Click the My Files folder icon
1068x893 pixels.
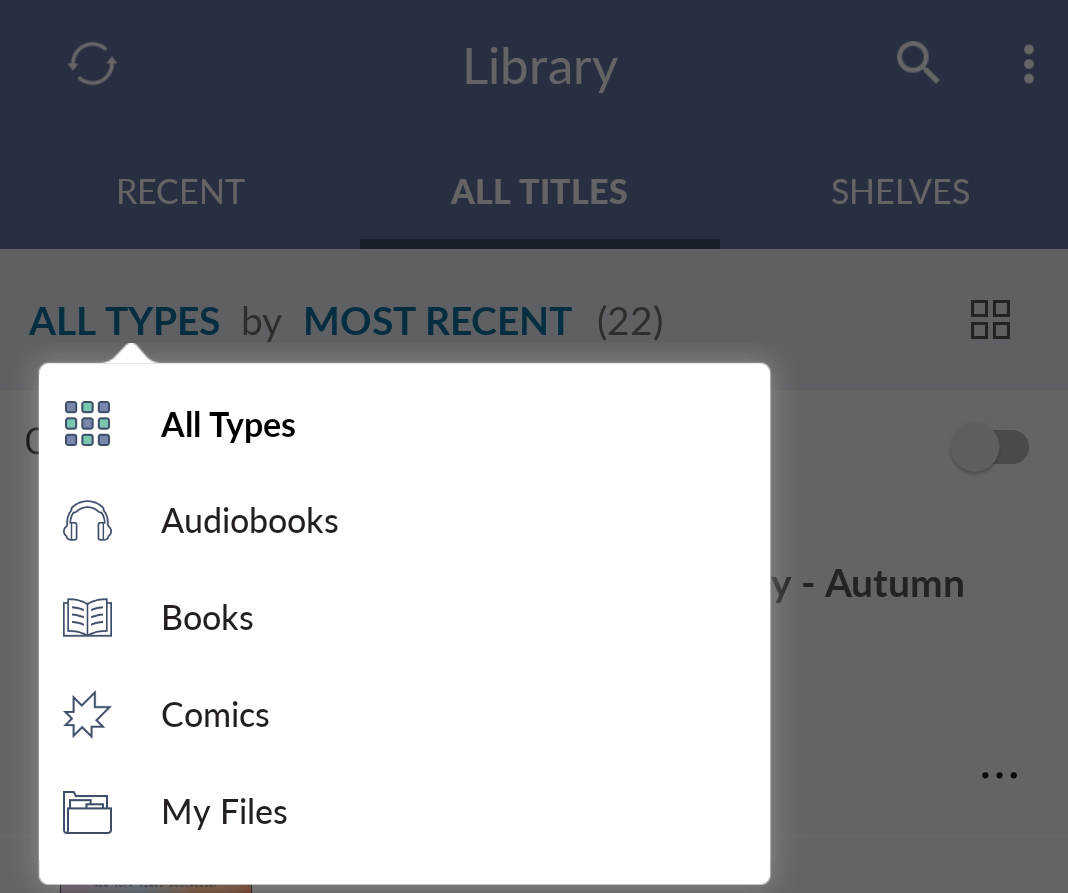click(87, 812)
